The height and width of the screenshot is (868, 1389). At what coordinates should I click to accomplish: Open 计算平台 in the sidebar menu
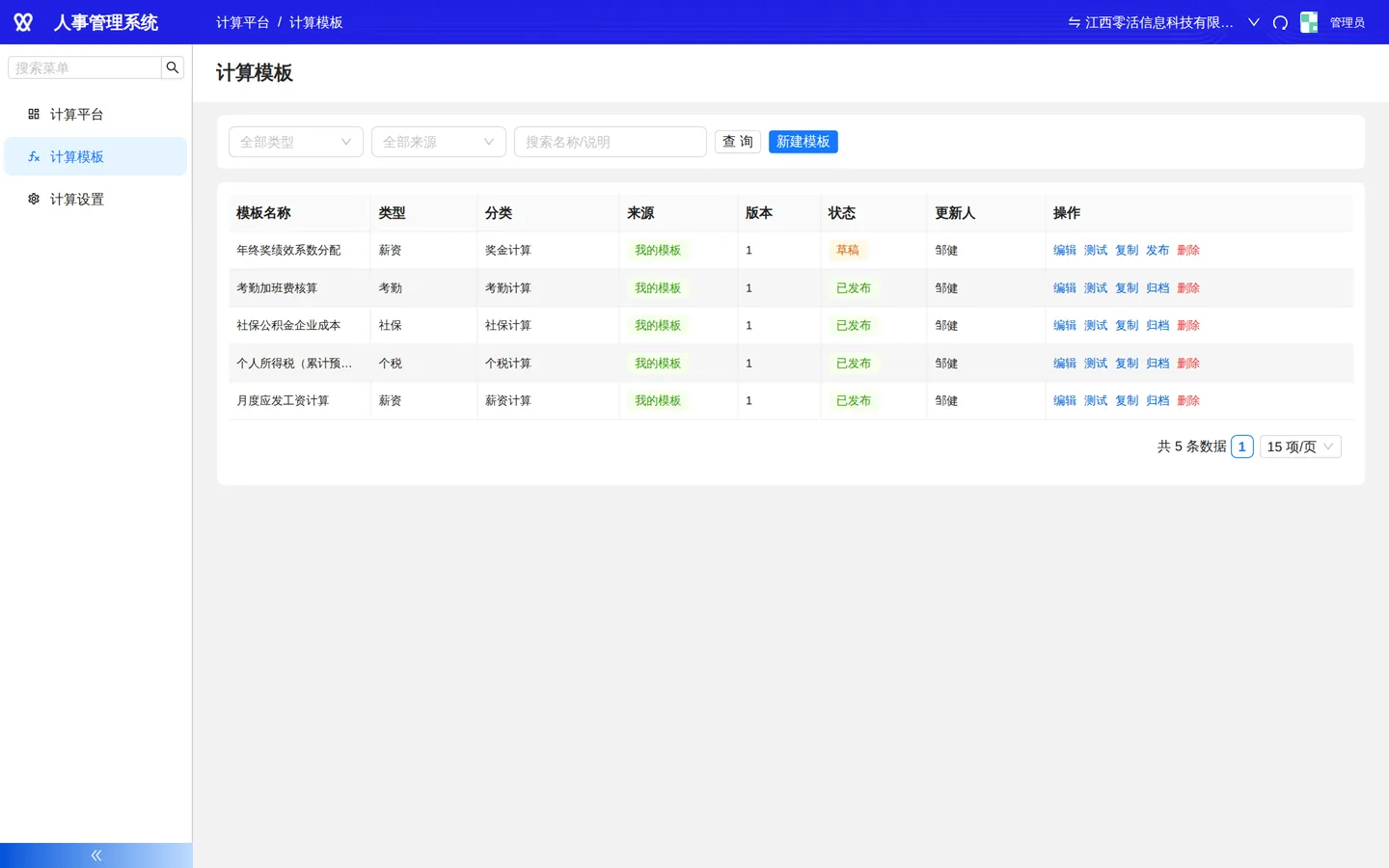click(x=95, y=114)
